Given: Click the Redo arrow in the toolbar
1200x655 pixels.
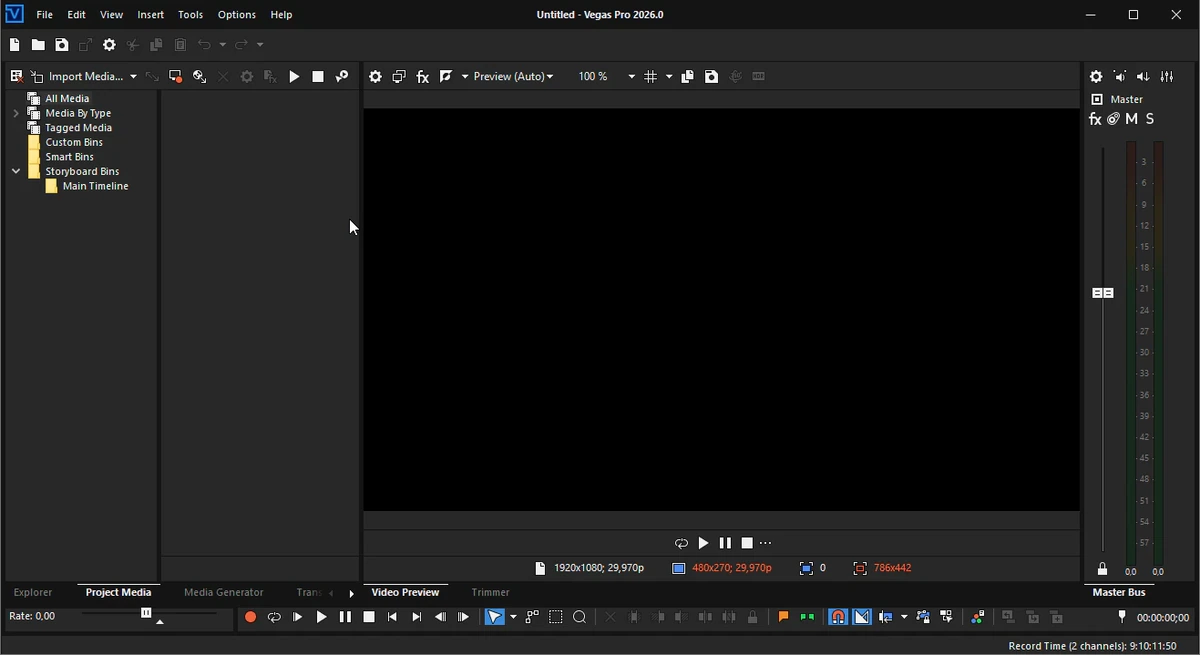Looking at the screenshot, I should 241,45.
